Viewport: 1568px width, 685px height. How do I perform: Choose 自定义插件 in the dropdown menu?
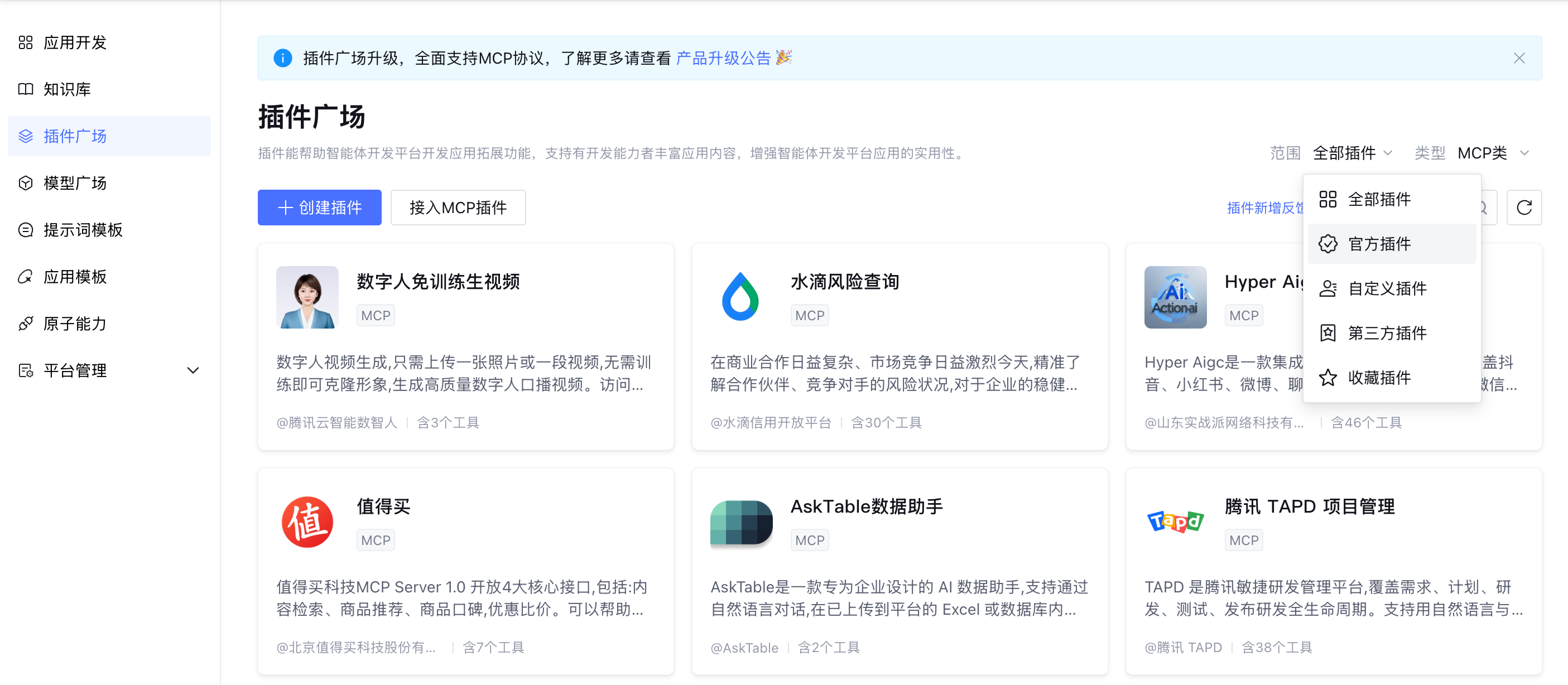(x=1387, y=288)
